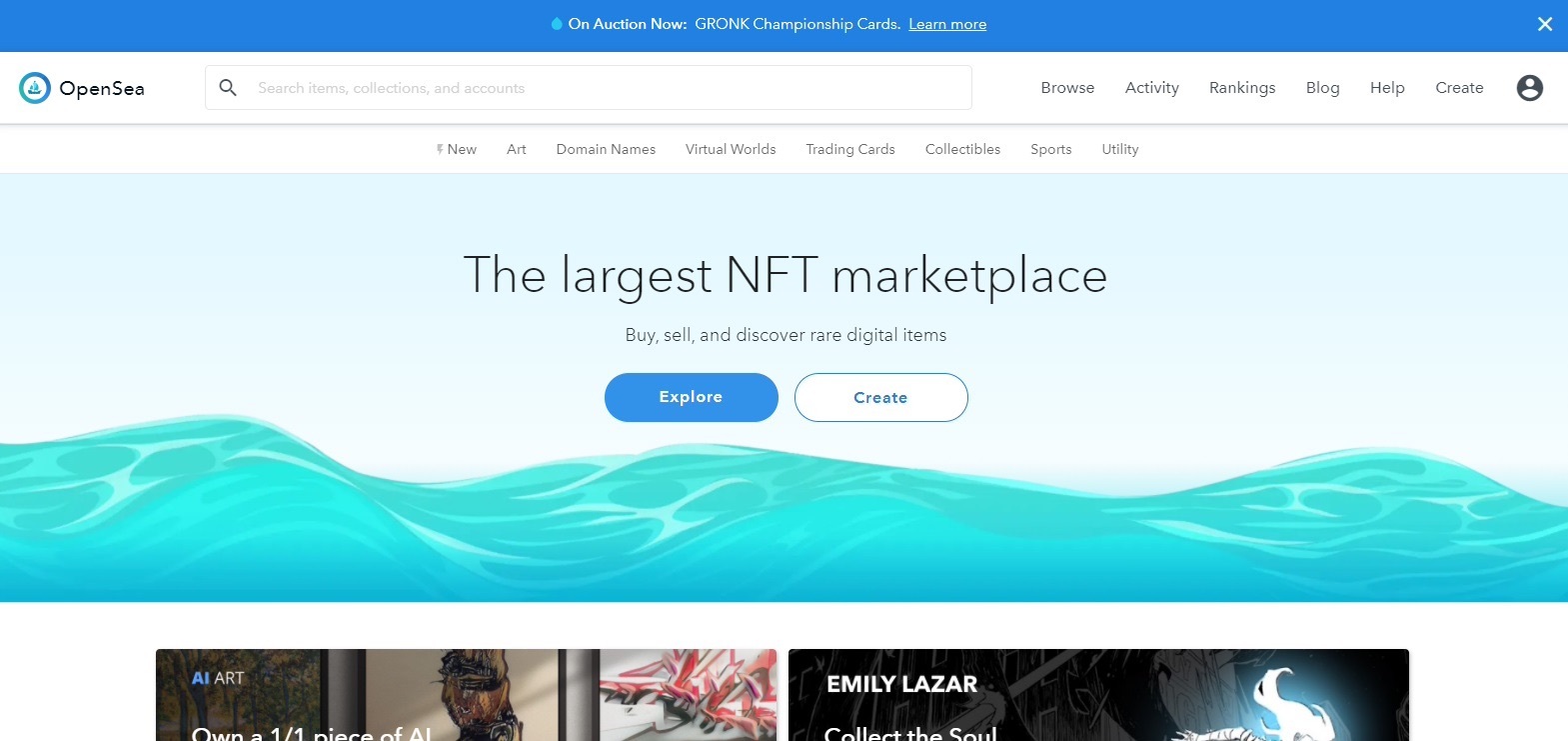Click 'The largest NFT marketplace' heading
The height and width of the screenshot is (741, 1568).
click(x=785, y=275)
